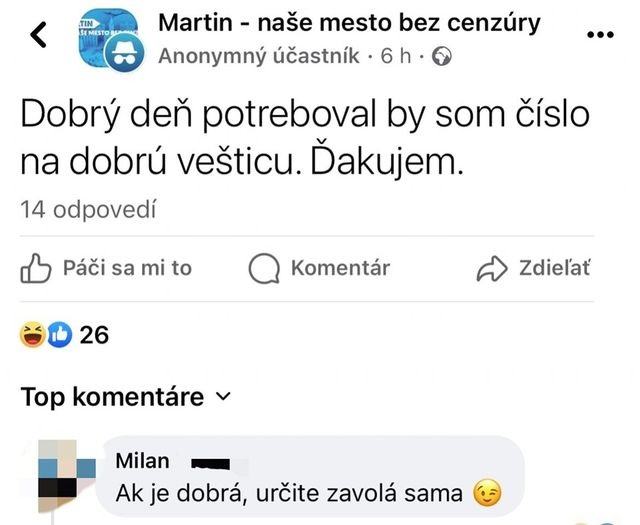Tap the back arrow icon
The width and height of the screenshot is (640, 525).
click(40, 36)
